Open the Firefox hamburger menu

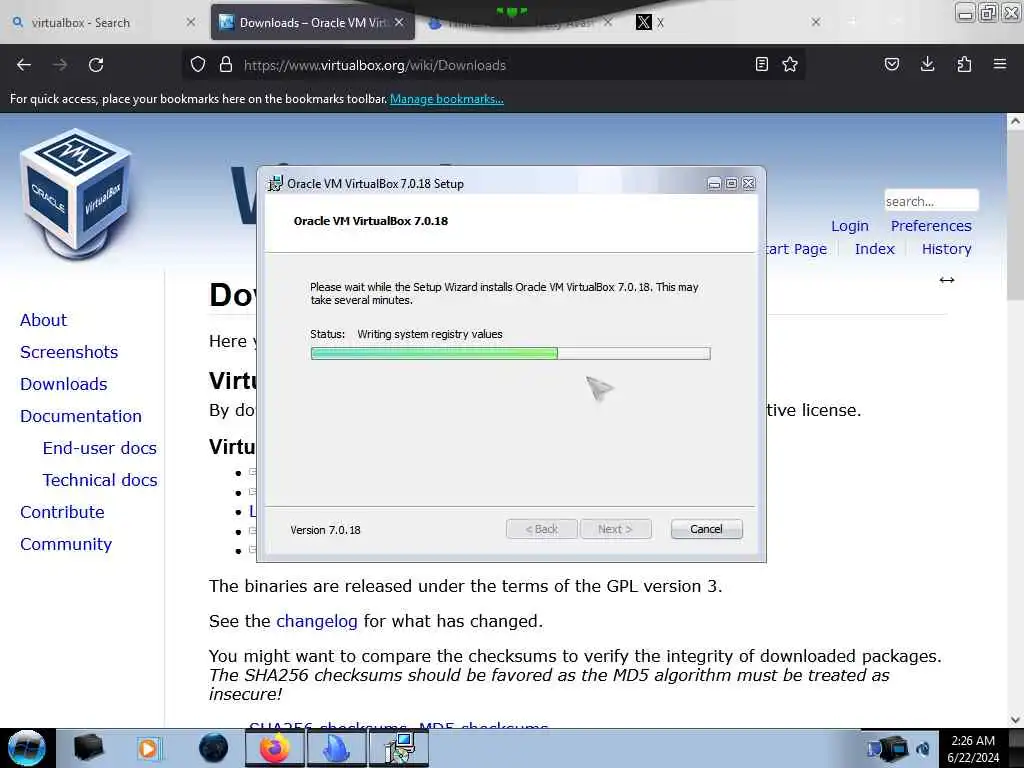tap(1000, 64)
